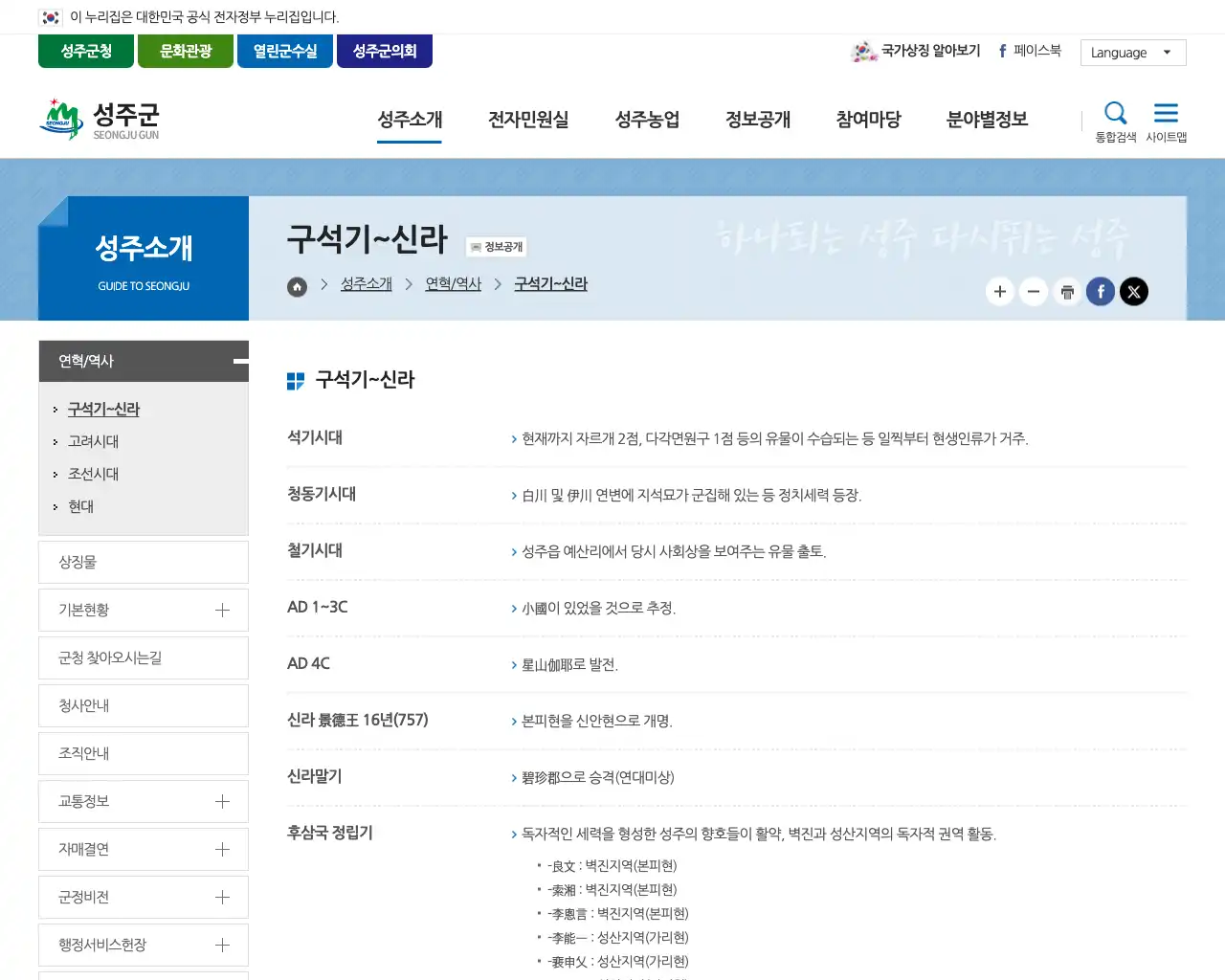Increase text size with plus icon

pyautogui.click(x=1000, y=292)
